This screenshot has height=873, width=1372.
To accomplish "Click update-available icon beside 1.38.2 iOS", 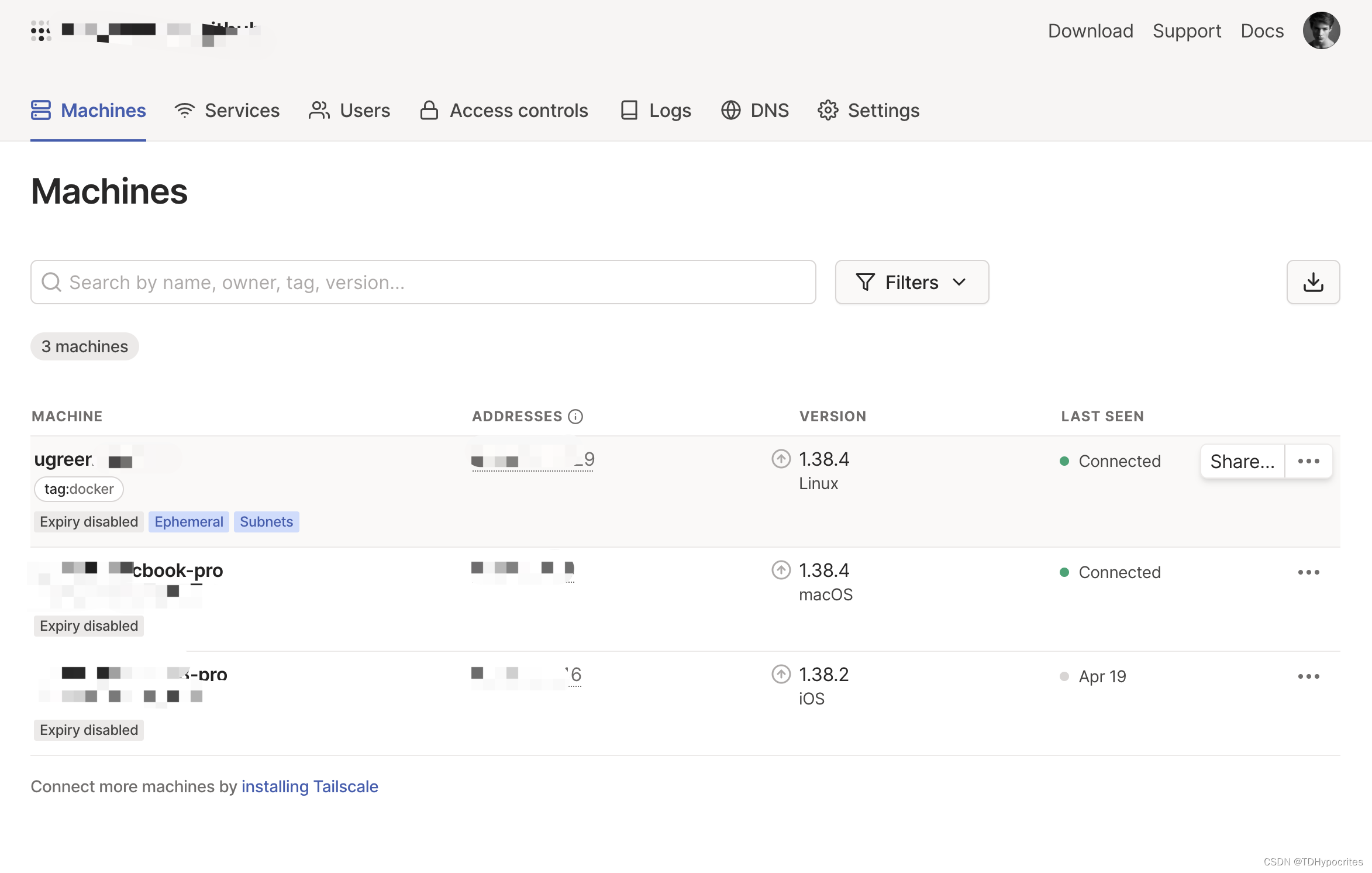I will coord(781,674).
